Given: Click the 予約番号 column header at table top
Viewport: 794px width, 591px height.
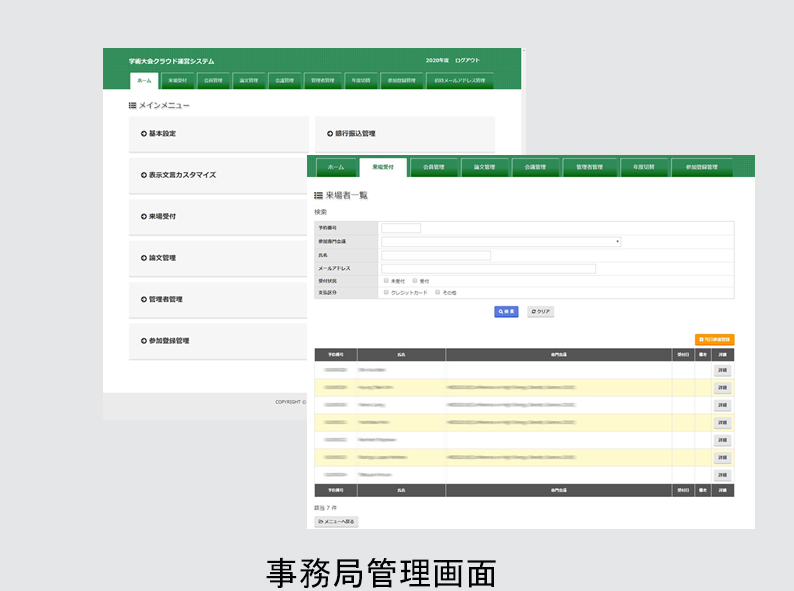Looking at the screenshot, I should point(336,354).
